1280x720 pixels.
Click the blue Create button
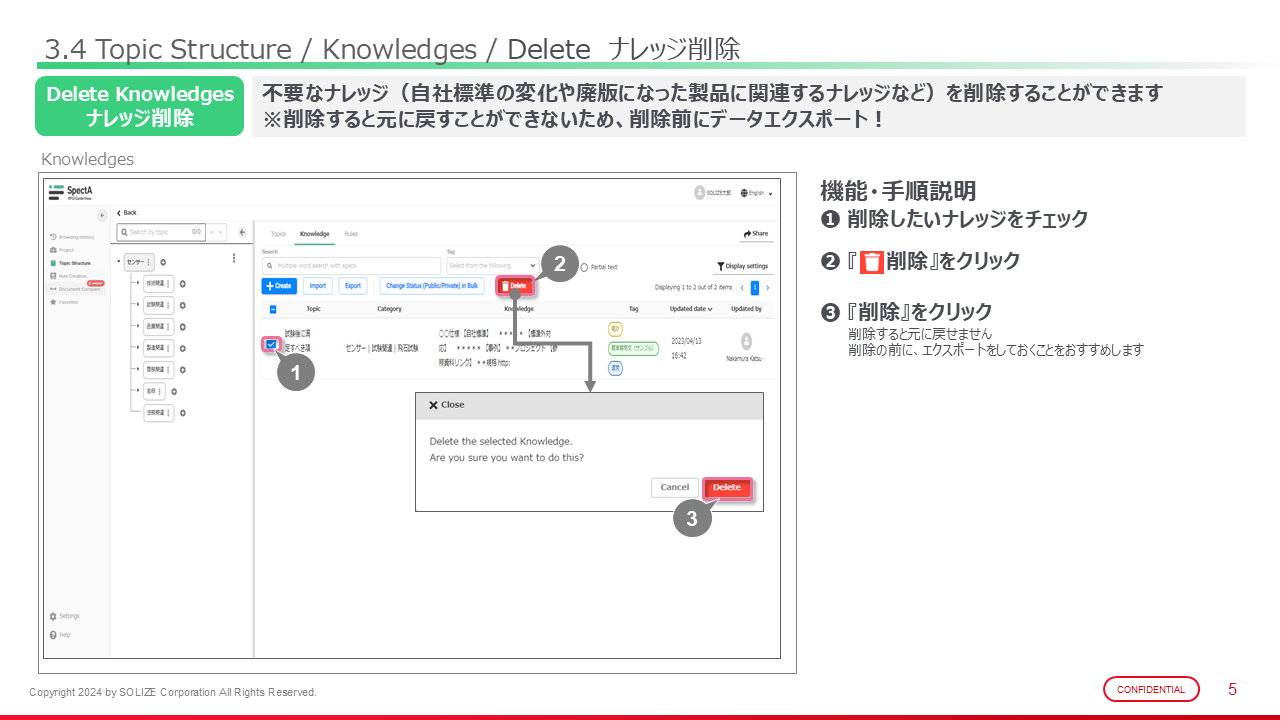click(279, 286)
